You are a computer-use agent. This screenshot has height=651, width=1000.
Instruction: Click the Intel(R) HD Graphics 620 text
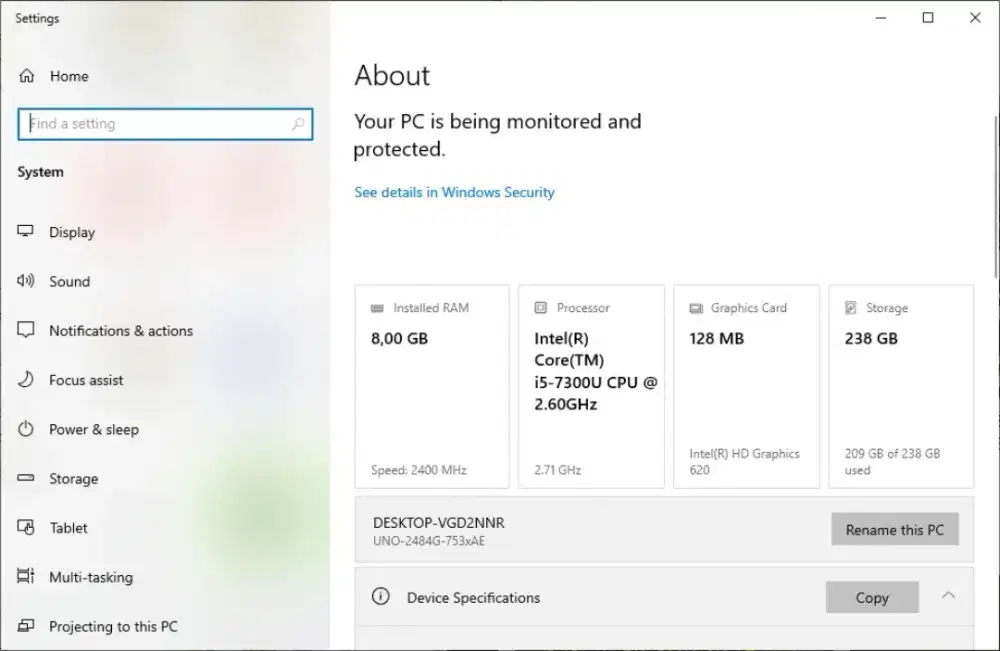pyautogui.click(x=744, y=462)
